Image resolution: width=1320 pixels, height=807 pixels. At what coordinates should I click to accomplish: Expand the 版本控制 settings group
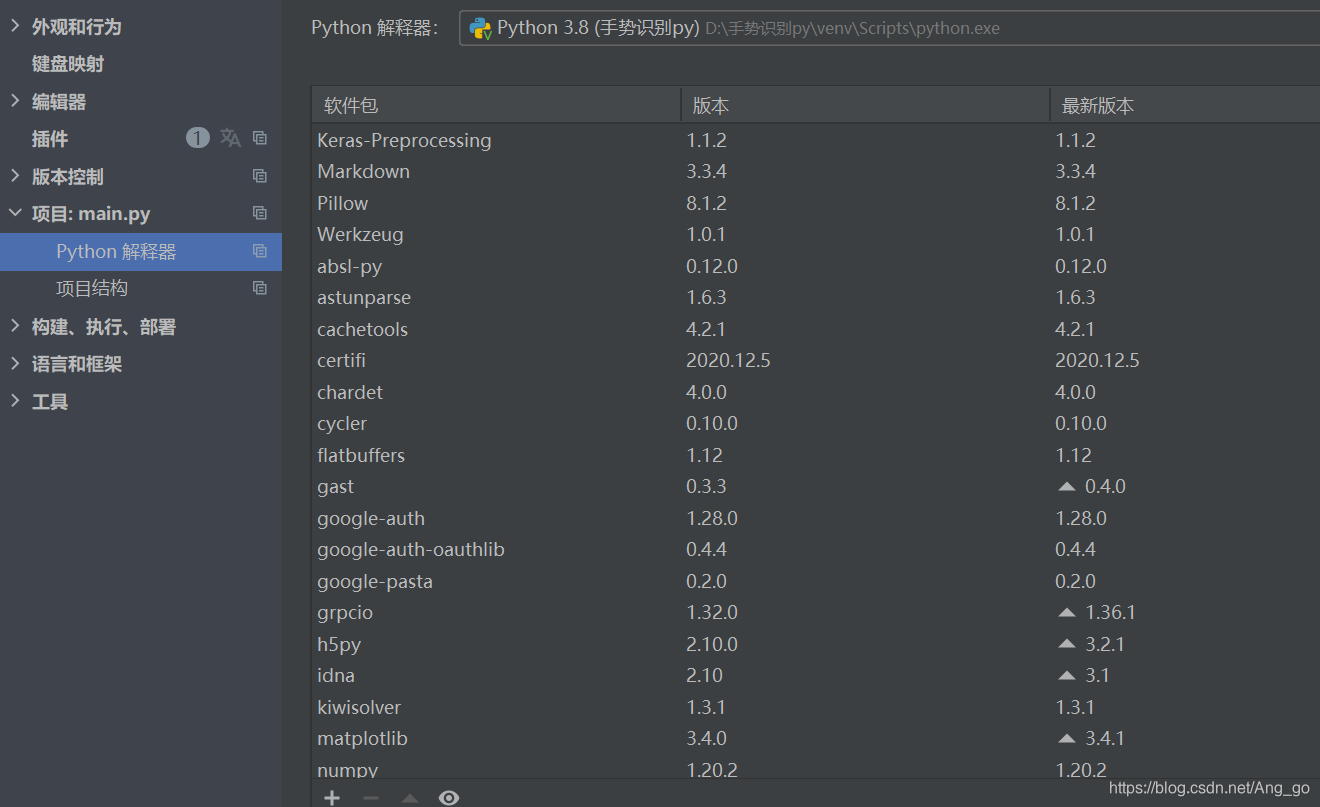point(15,176)
